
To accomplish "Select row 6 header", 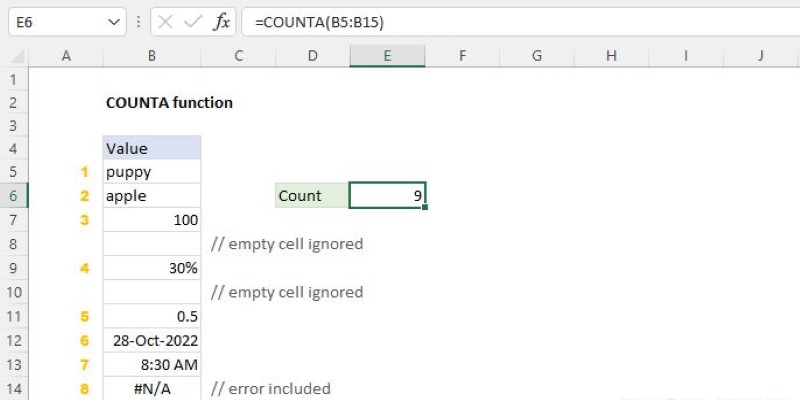I will tap(14, 196).
